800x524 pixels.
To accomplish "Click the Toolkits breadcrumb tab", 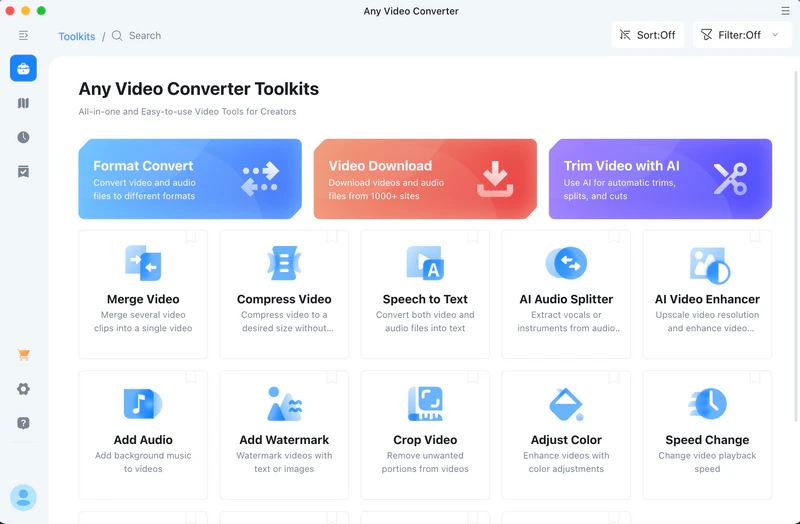I will pos(77,36).
